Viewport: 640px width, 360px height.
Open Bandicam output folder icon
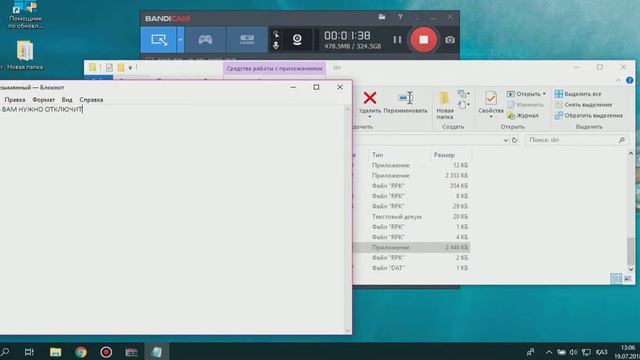pyautogui.click(x=382, y=17)
